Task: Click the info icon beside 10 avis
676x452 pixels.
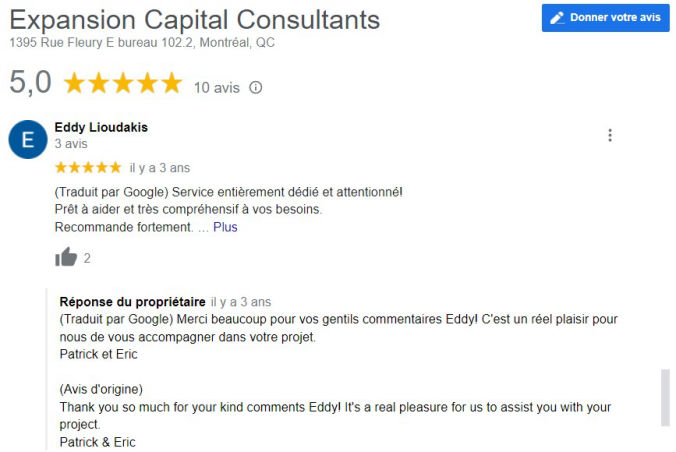Action: pos(256,87)
